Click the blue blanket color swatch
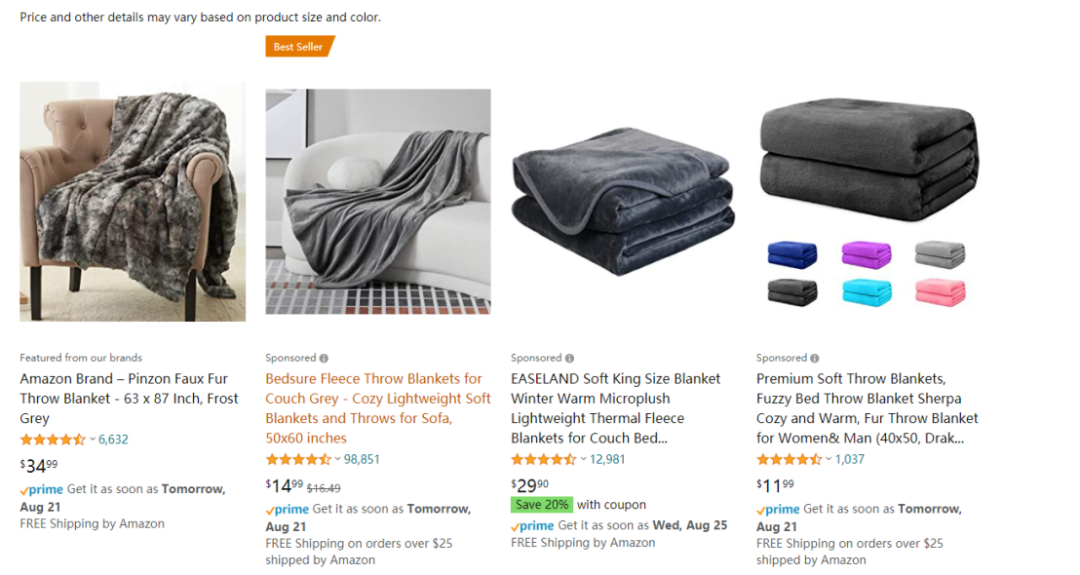 click(x=792, y=254)
